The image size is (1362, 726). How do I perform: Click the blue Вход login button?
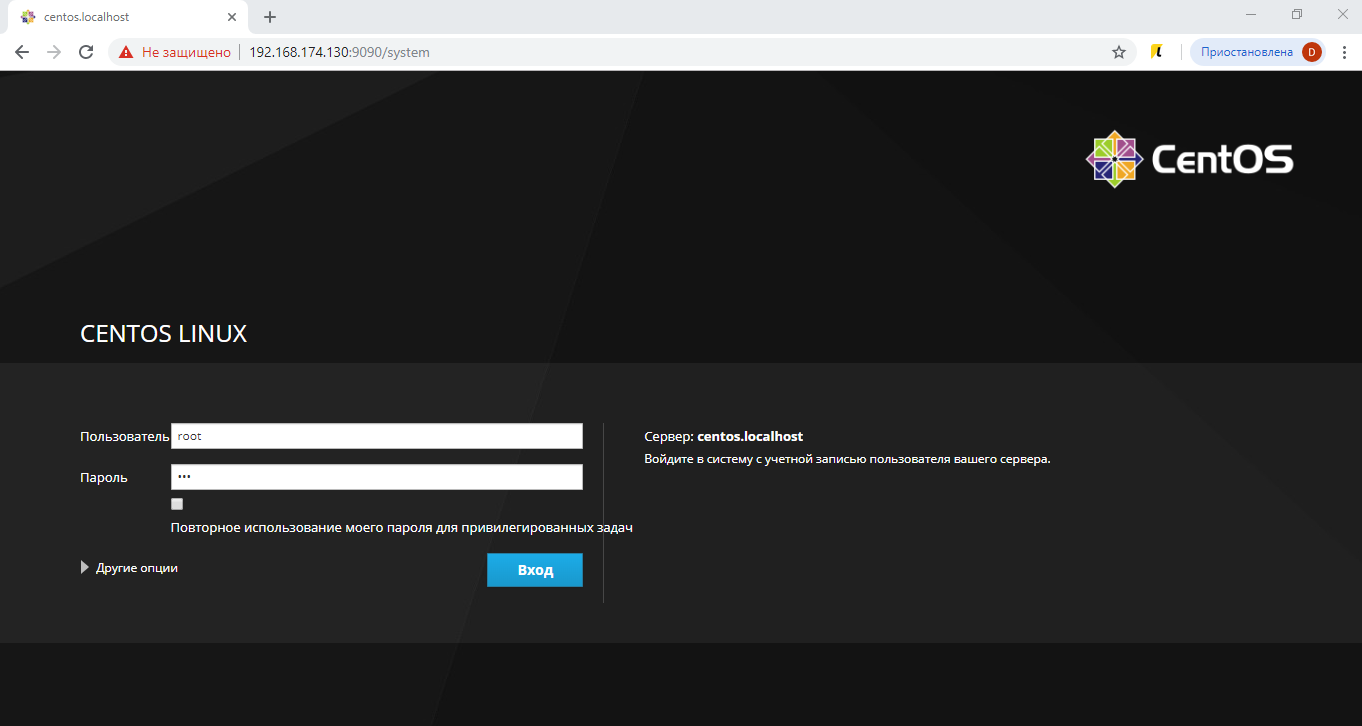coord(535,570)
